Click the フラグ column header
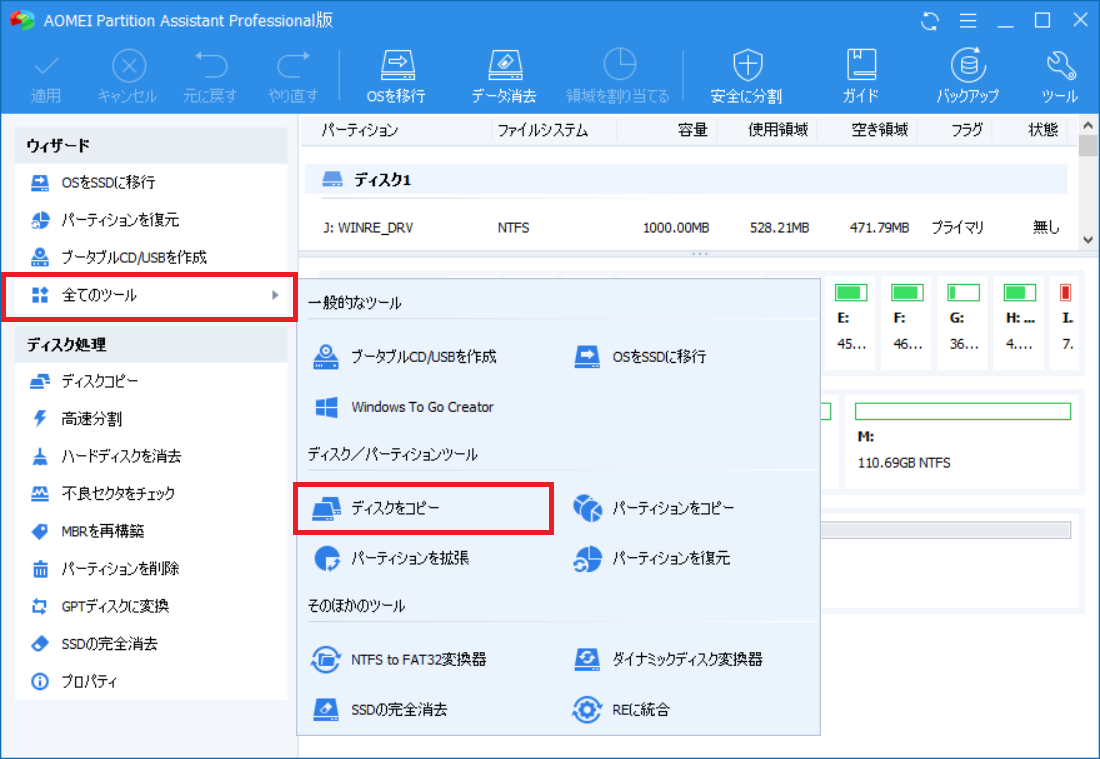The image size is (1100, 759). [967, 130]
